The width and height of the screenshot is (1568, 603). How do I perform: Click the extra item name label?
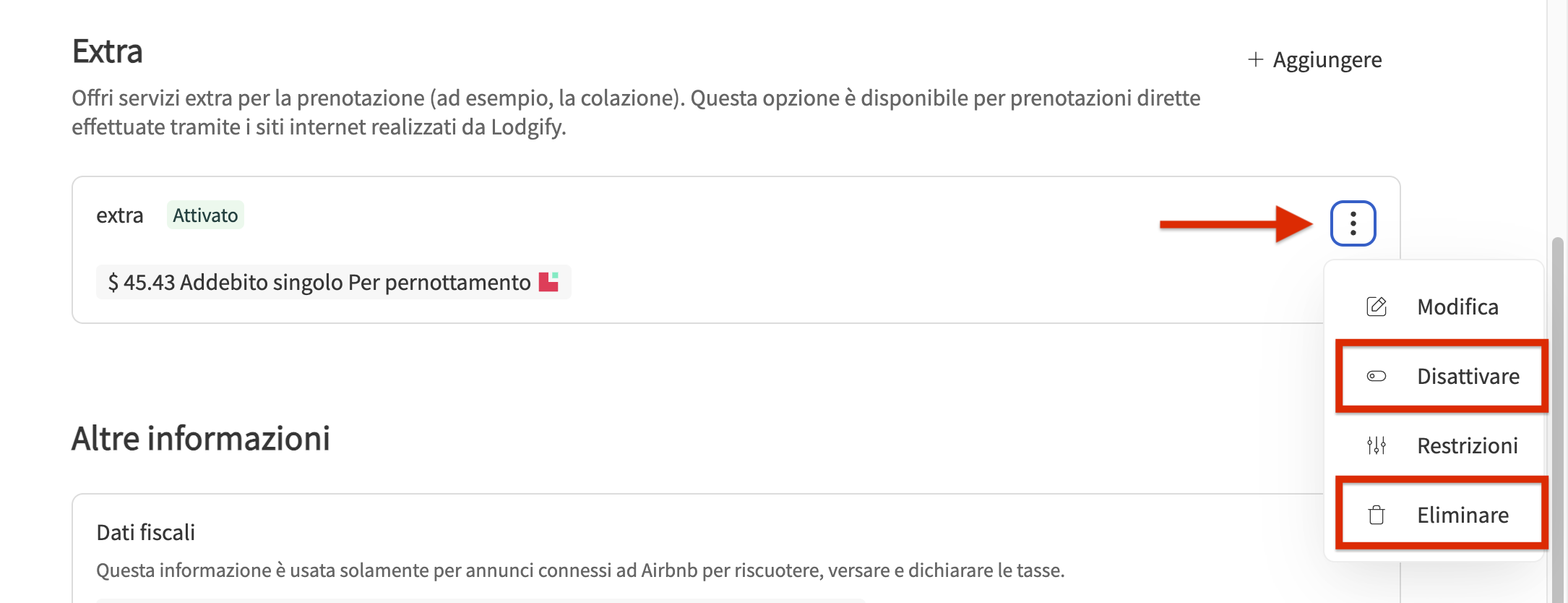(120, 215)
